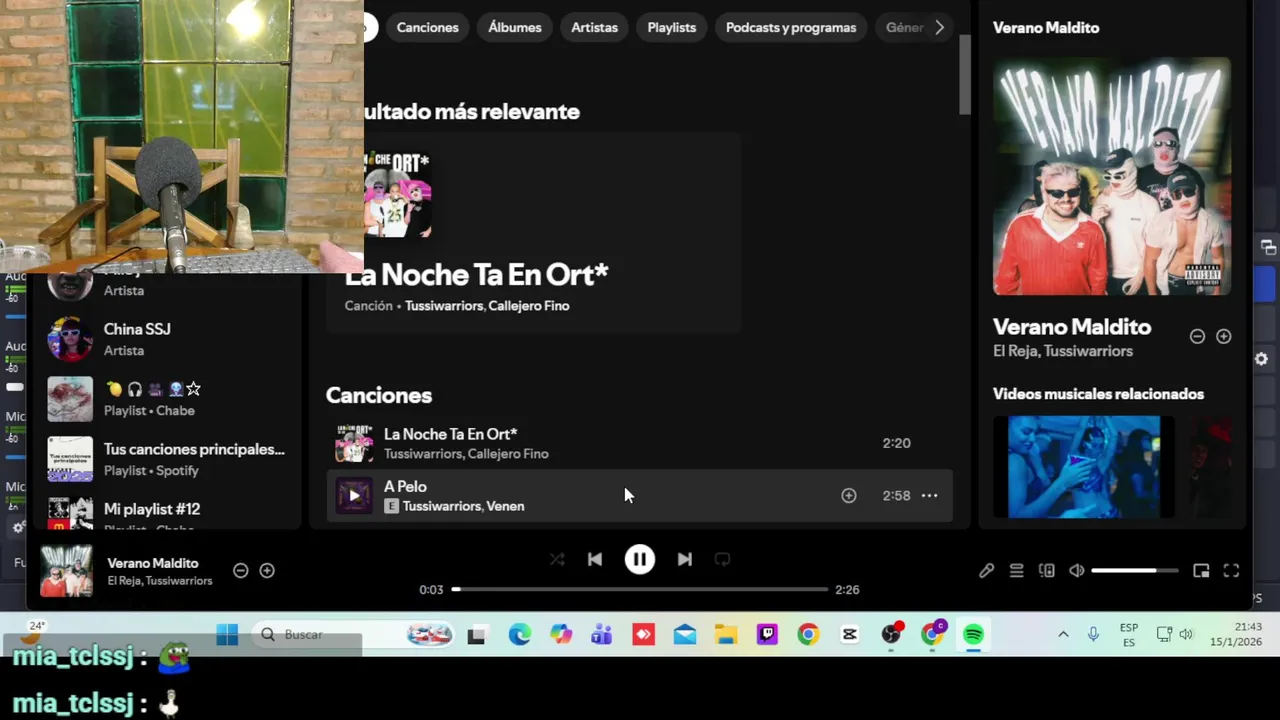The height and width of the screenshot is (720, 1280).
Task: Filter results by Podcasts y programas
Action: 791,27
